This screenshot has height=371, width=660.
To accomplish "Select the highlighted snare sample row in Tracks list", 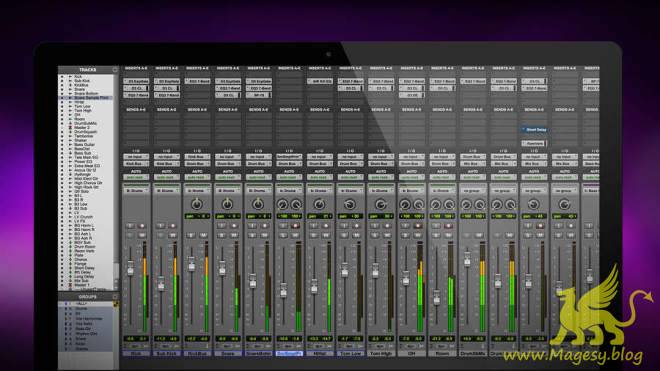I will pos(86,98).
